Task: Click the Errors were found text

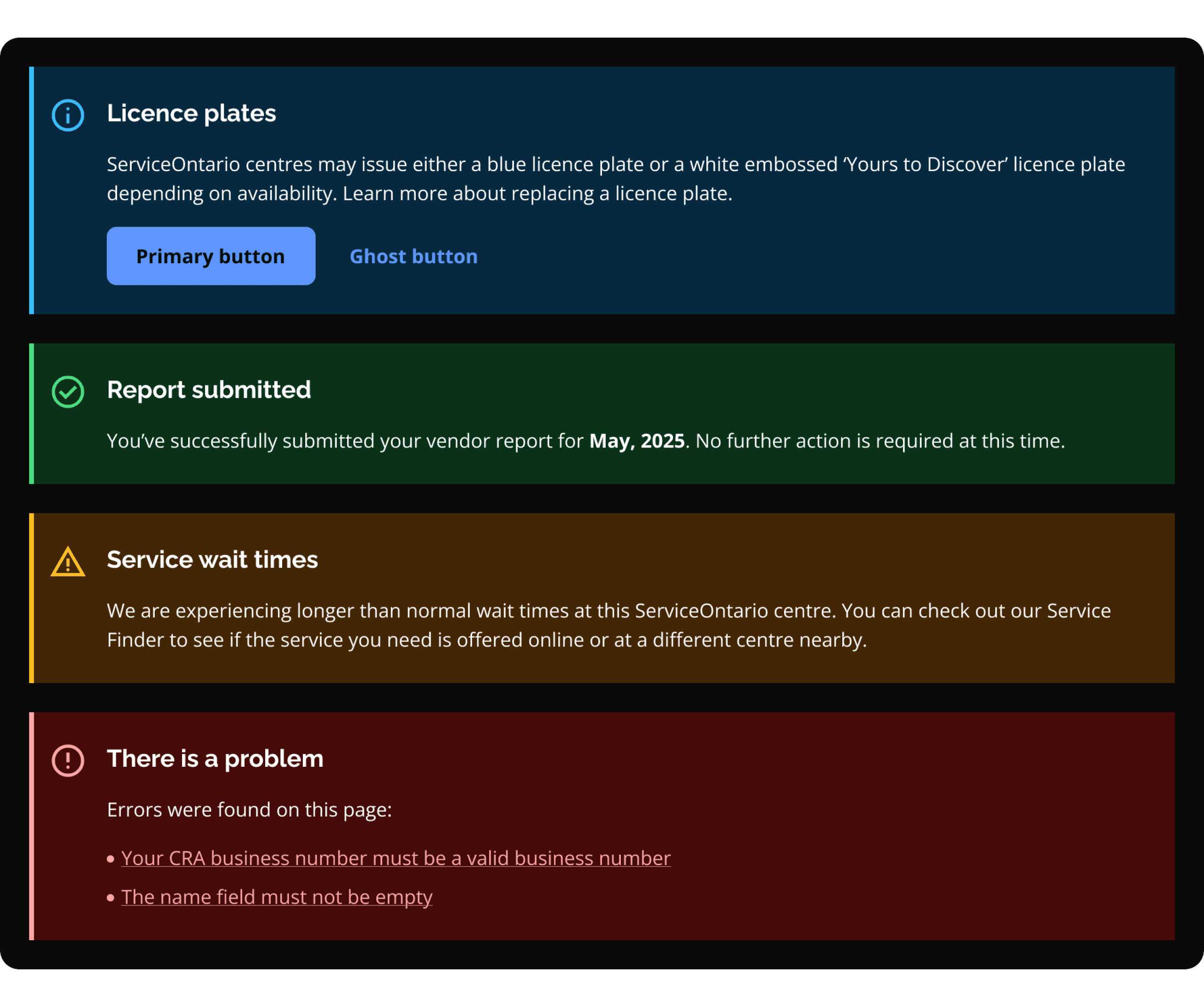Action: [249, 810]
